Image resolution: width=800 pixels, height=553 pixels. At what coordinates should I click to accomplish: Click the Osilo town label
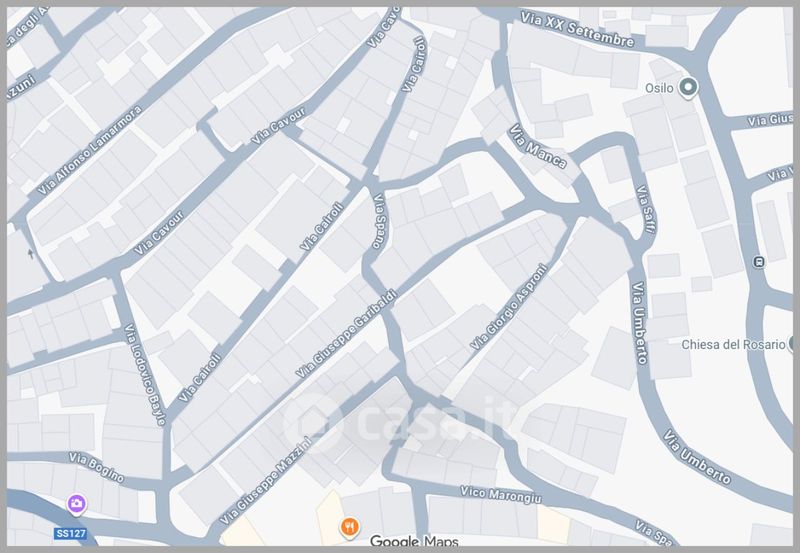pos(659,88)
